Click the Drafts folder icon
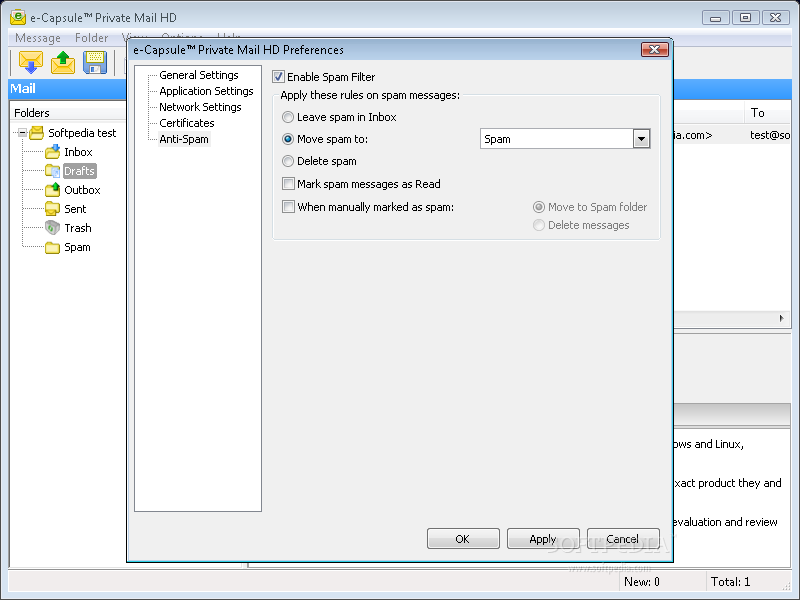 coord(53,171)
